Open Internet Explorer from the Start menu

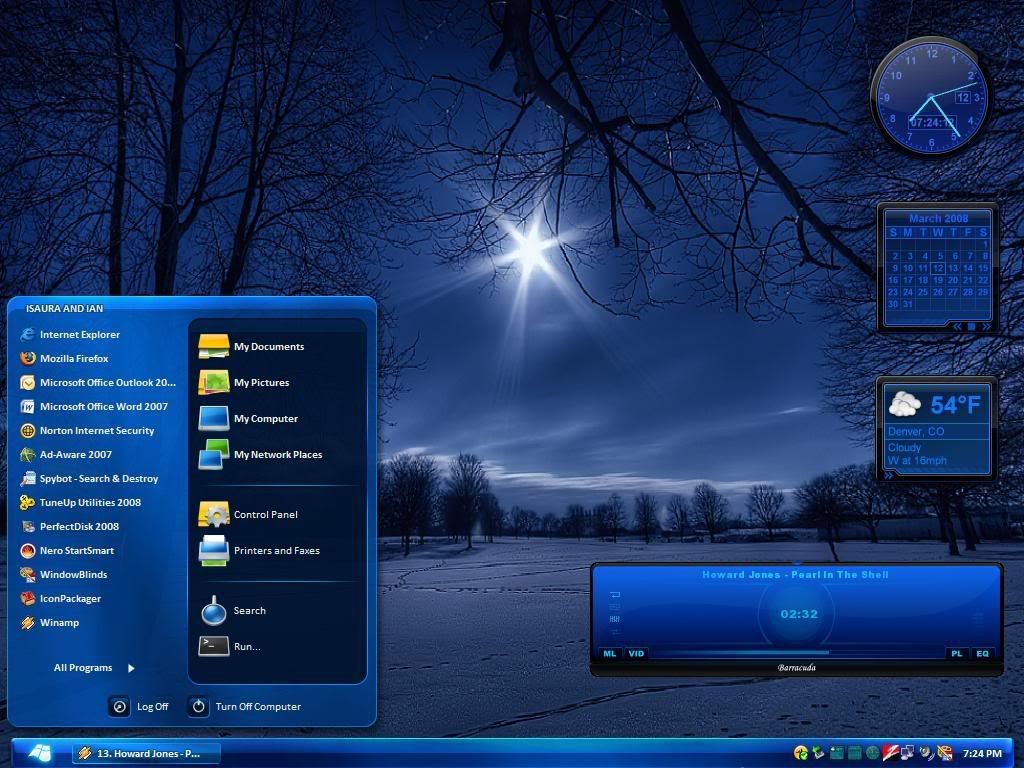[71, 334]
